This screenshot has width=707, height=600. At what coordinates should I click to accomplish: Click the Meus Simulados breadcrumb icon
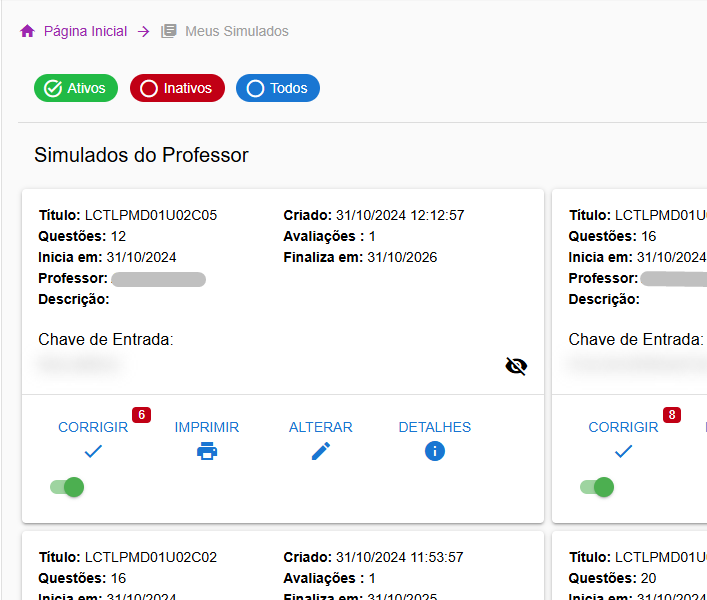click(x=169, y=31)
